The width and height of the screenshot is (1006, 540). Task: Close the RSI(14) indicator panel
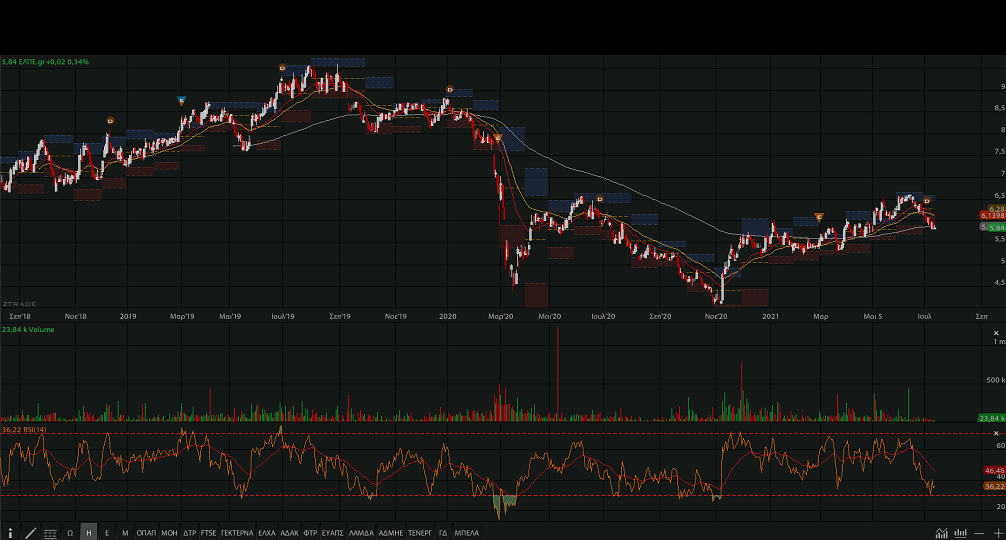(996, 432)
